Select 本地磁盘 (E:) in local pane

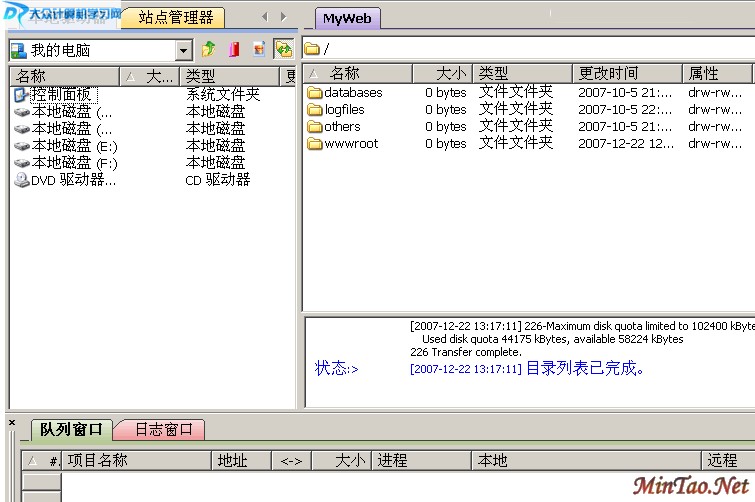[74, 146]
